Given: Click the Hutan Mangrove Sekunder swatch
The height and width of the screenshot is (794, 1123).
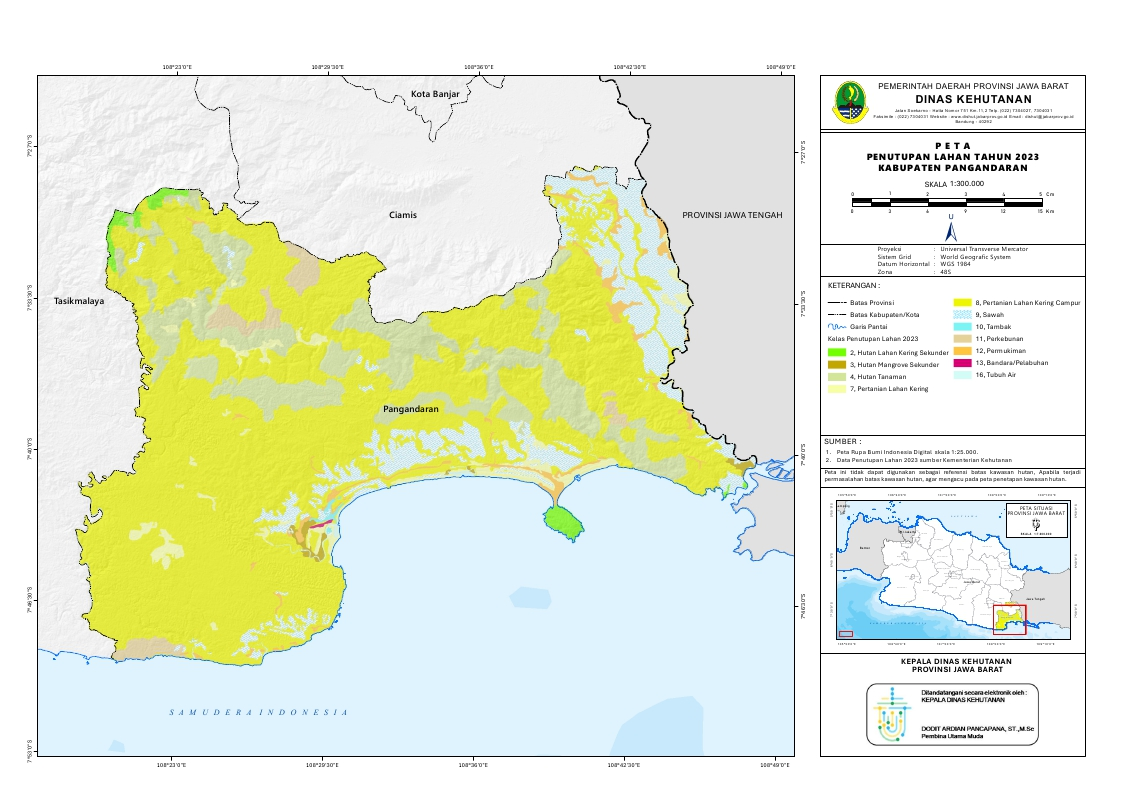Looking at the screenshot, I should coord(838,364).
